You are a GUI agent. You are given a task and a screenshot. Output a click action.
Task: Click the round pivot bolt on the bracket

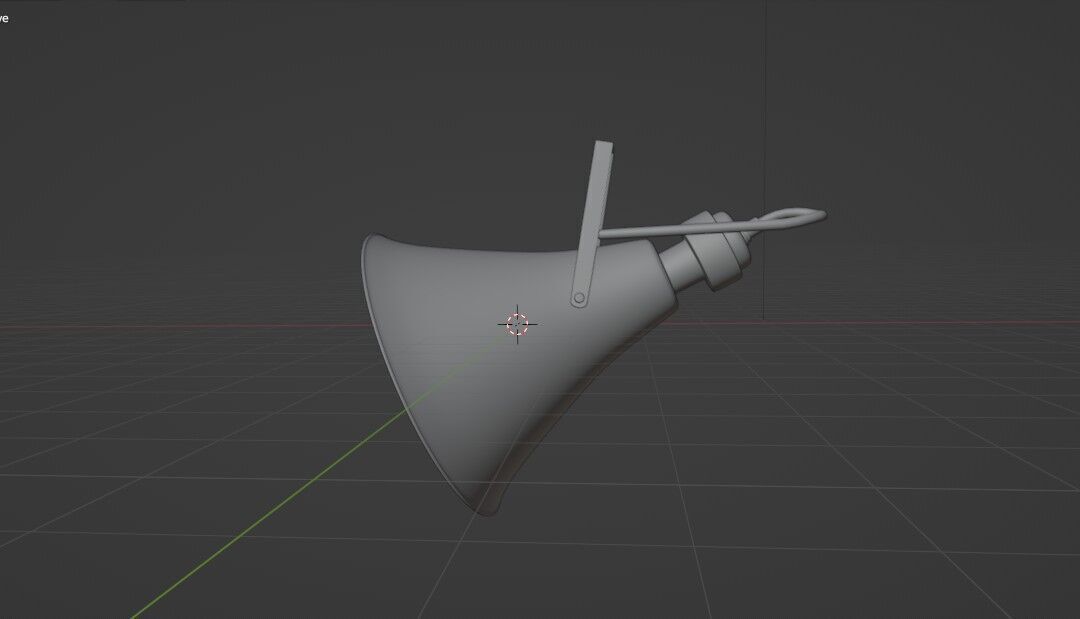tap(579, 298)
